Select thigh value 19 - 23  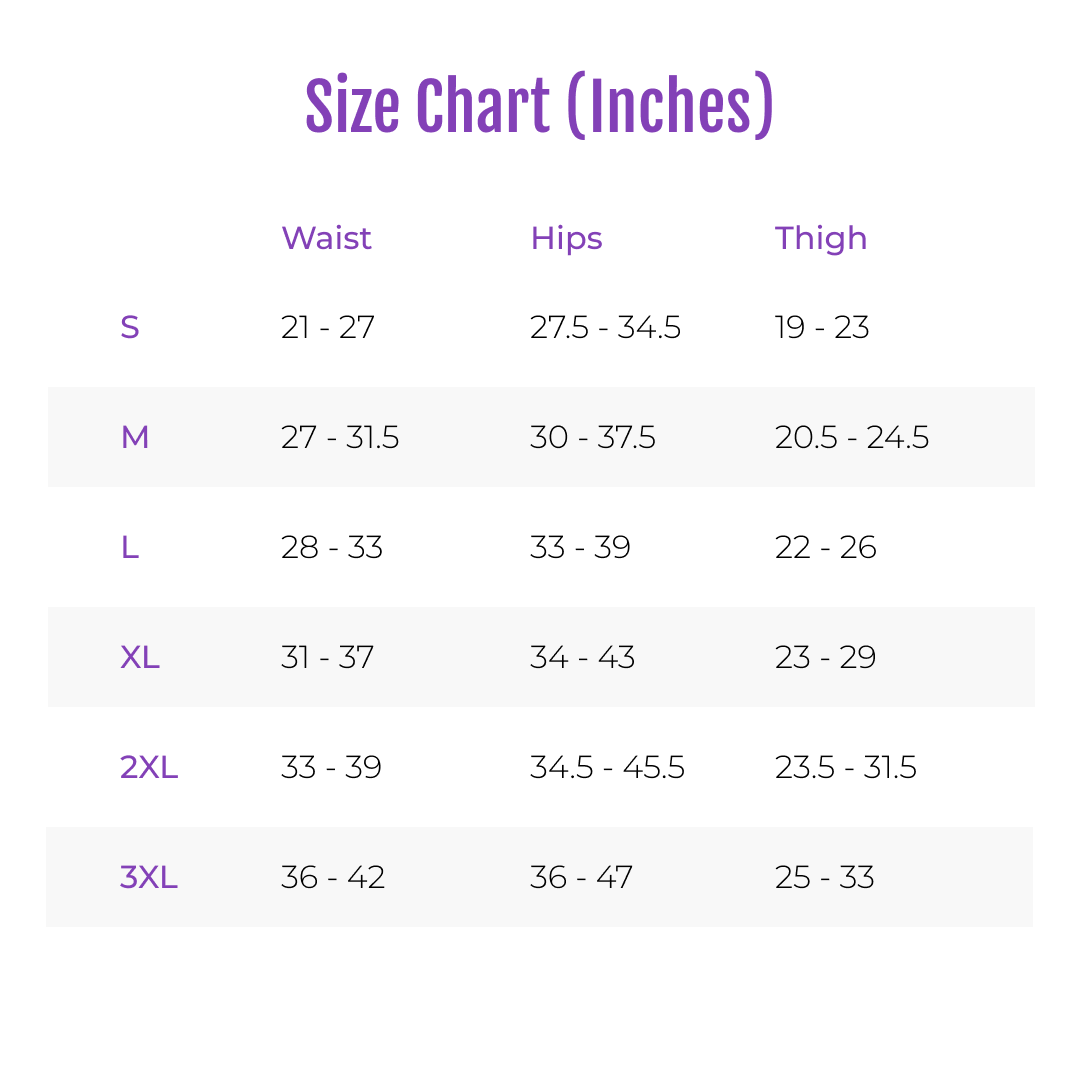[x=822, y=327]
